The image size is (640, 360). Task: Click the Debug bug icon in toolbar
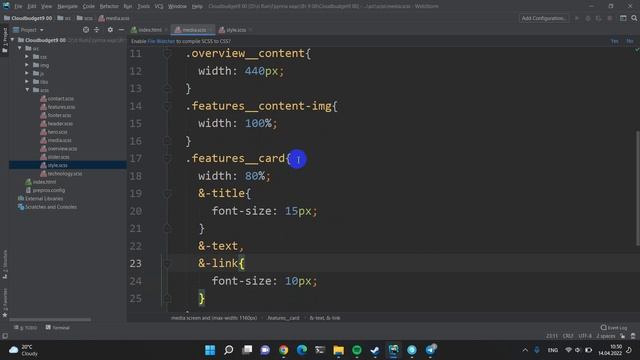tap(588, 18)
